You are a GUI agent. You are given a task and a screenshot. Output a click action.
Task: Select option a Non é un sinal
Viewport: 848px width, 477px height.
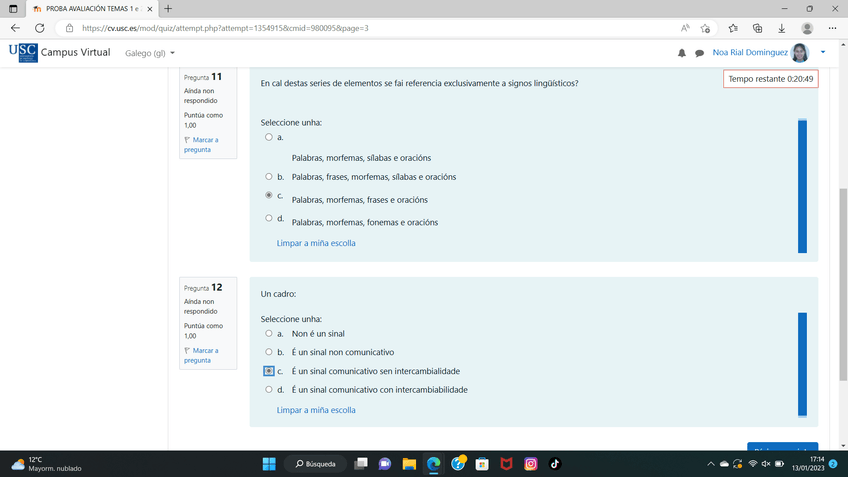(269, 334)
